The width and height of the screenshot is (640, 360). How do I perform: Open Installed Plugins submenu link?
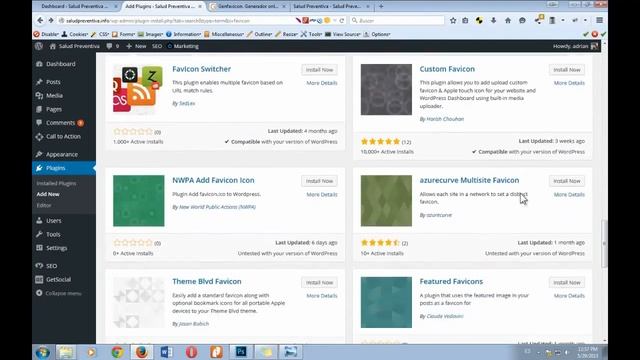click(x=56, y=184)
